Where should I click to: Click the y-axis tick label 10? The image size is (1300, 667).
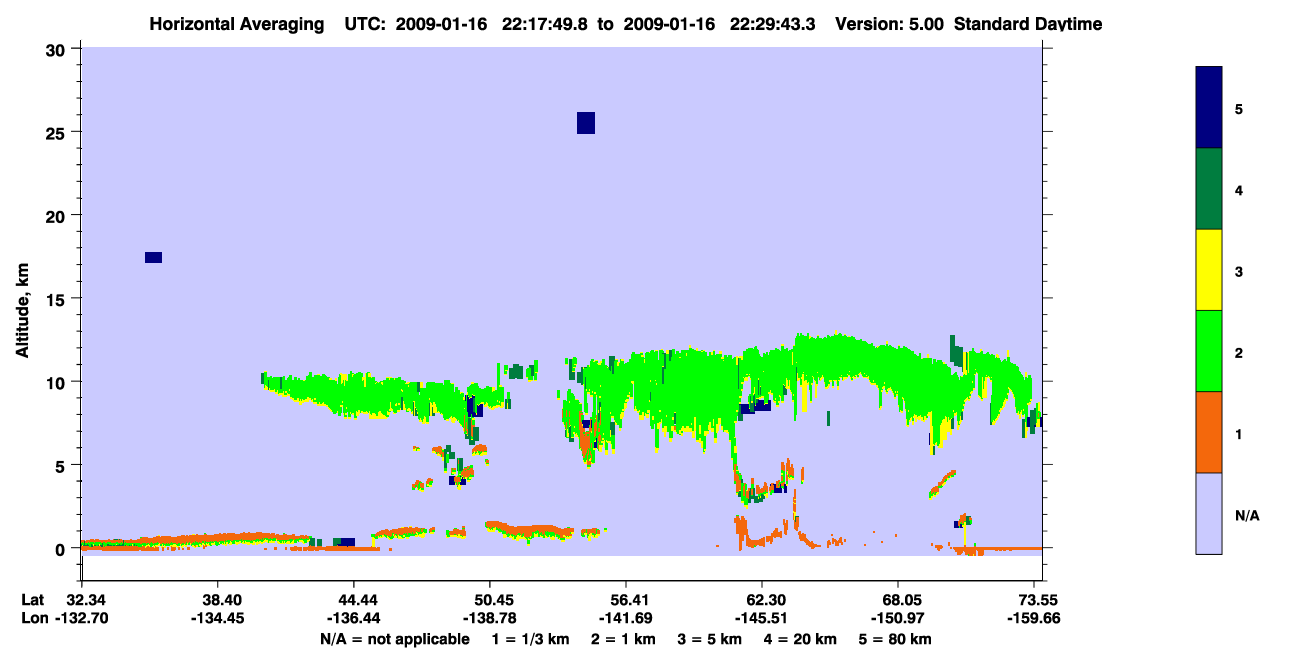tap(57, 382)
